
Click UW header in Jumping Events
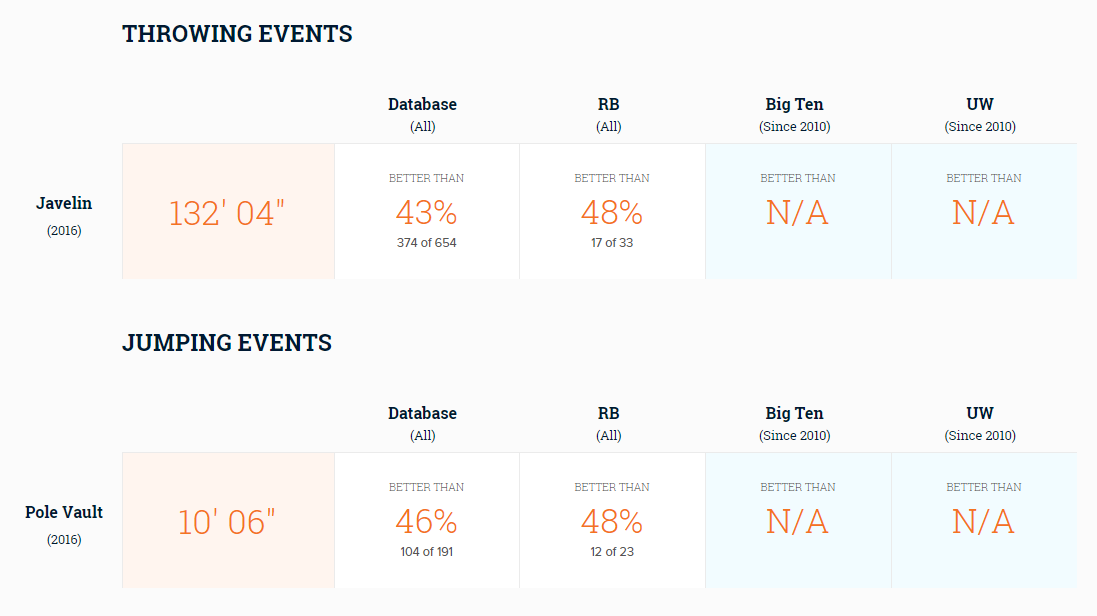tap(980, 424)
